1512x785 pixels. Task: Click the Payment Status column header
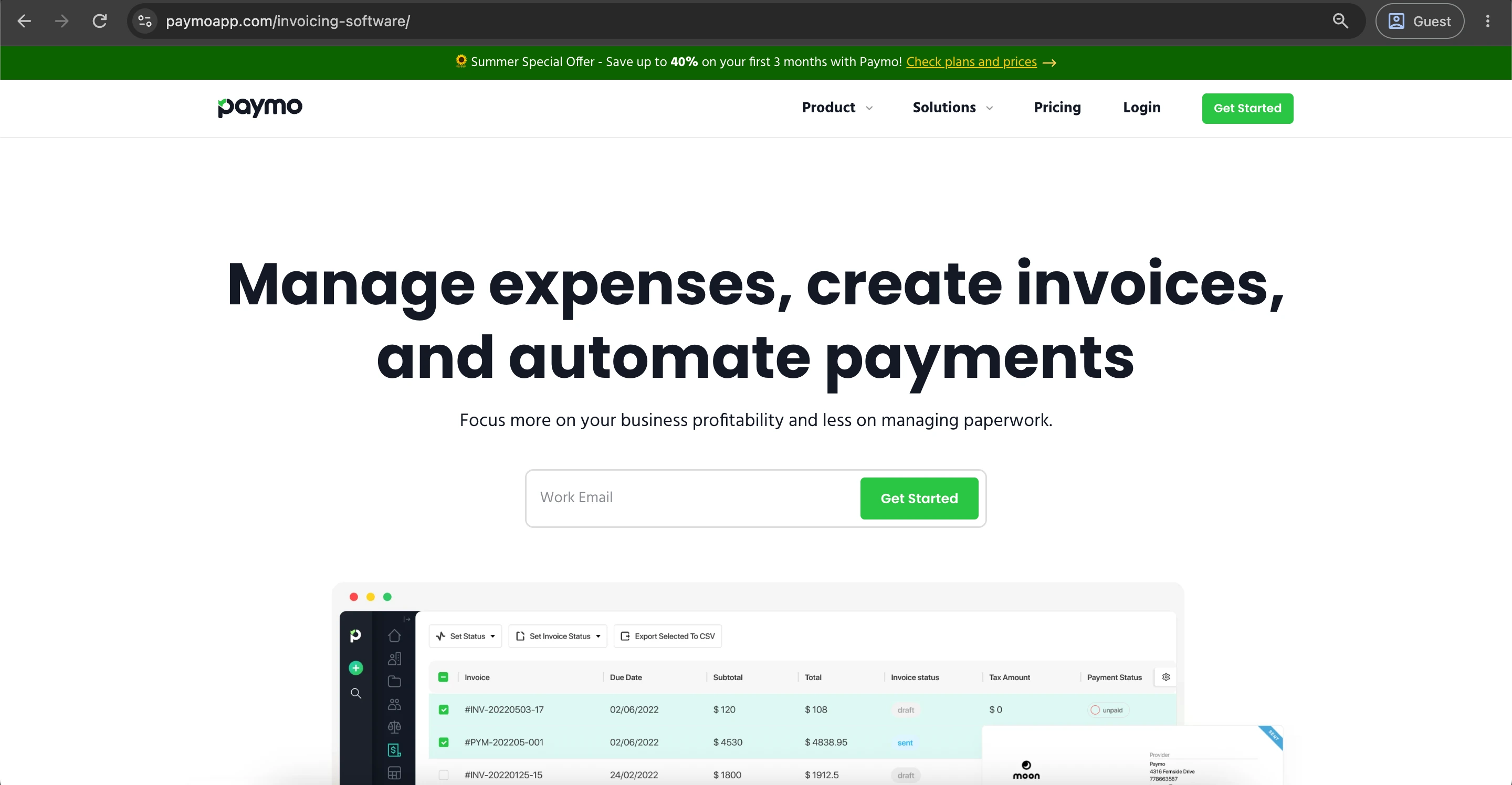click(x=1114, y=677)
